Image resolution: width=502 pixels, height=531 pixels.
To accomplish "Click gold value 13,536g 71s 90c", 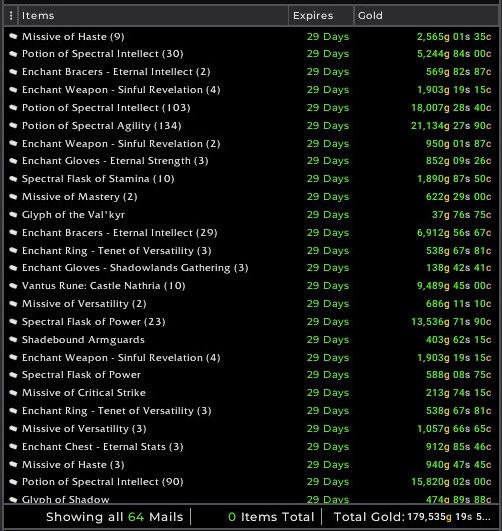I will [451, 322].
